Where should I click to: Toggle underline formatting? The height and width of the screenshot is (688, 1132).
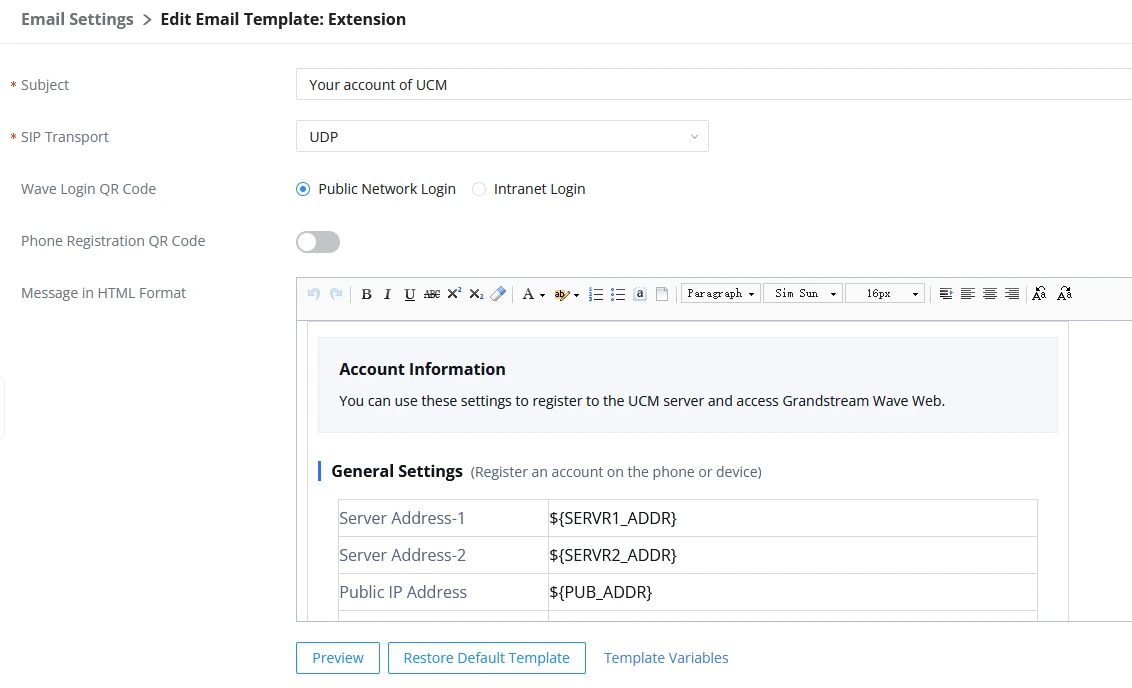[x=409, y=294]
